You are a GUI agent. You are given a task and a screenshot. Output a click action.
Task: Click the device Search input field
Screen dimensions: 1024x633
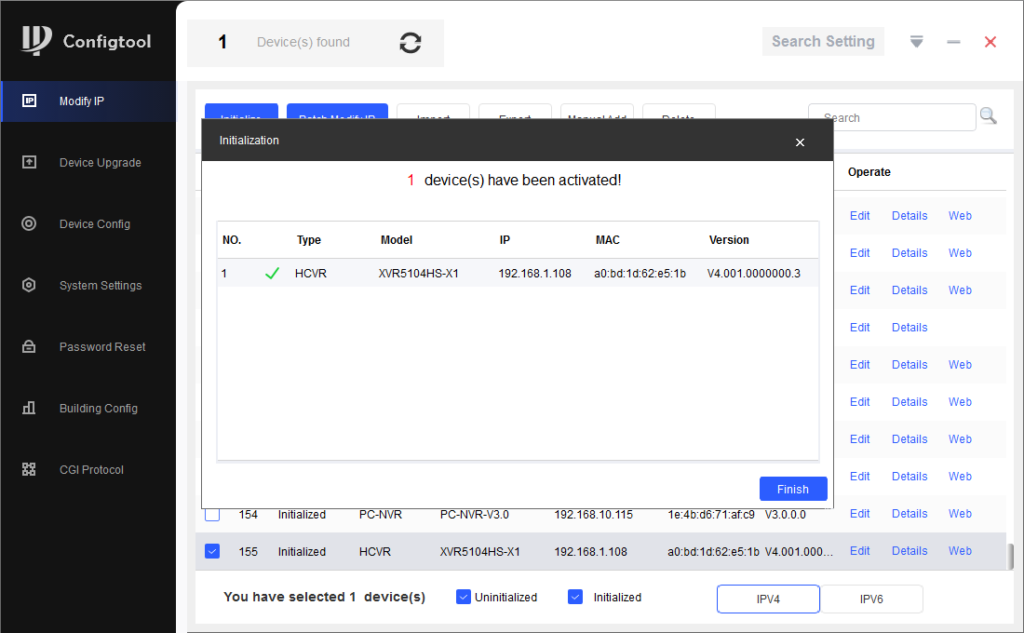coord(890,117)
